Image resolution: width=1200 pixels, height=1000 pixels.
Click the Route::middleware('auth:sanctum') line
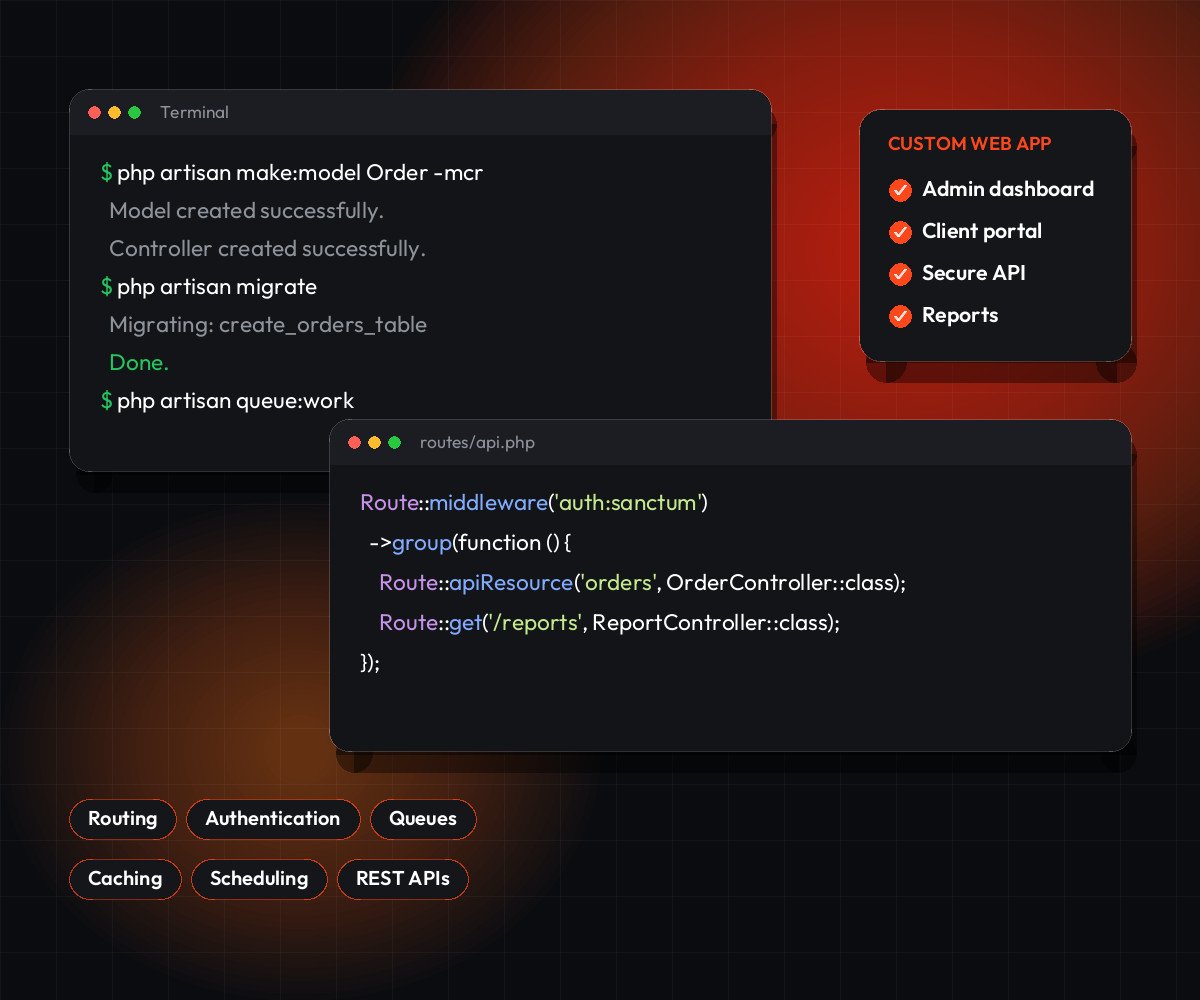point(534,503)
